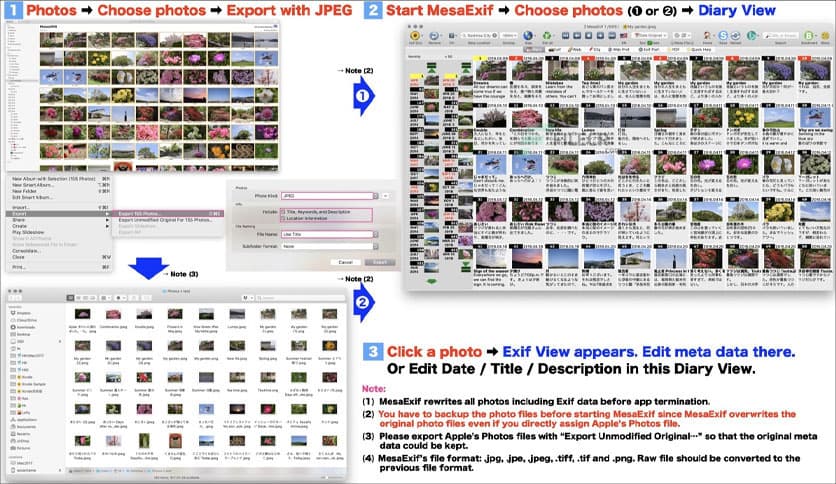Image resolution: width=836 pixels, height=484 pixels.
Task: Switch to the Web tab in MesaExif
Action: click(x=574, y=50)
